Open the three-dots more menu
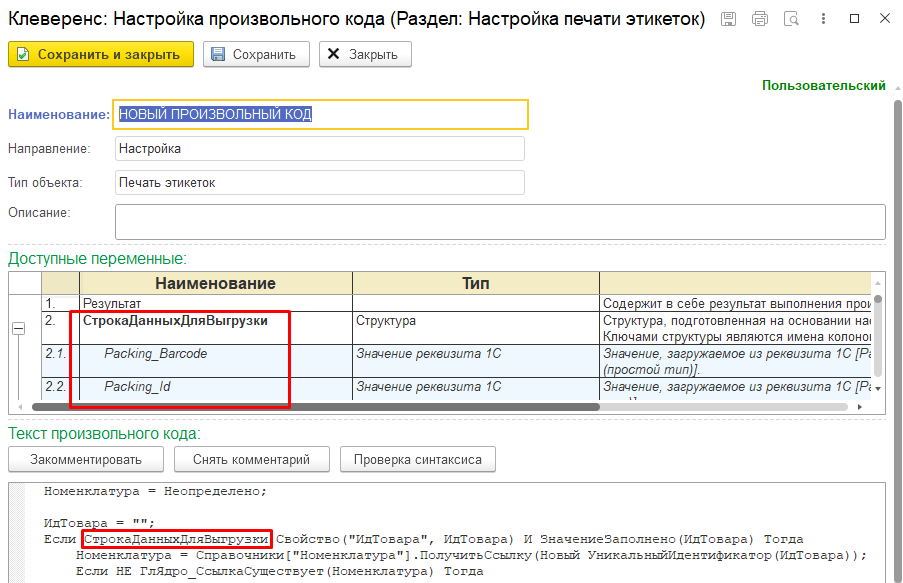 pyautogui.click(x=824, y=19)
